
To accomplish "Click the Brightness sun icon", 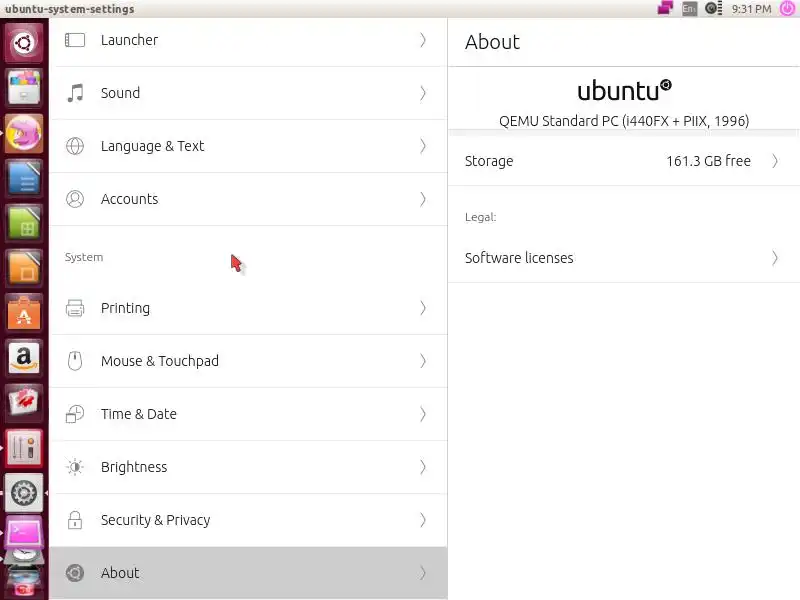I will (x=75, y=467).
